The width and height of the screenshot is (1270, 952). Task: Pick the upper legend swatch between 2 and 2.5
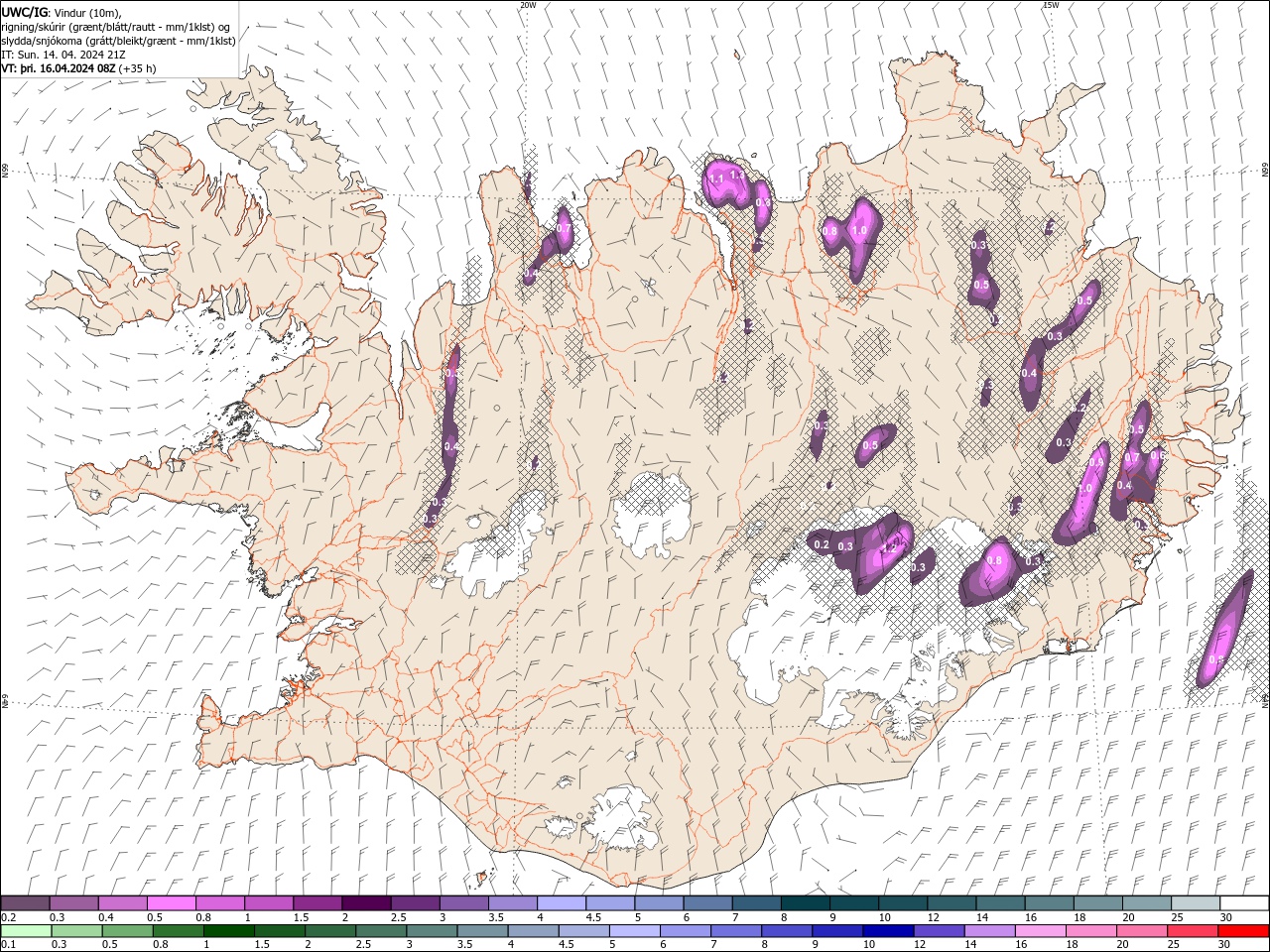click(x=366, y=903)
